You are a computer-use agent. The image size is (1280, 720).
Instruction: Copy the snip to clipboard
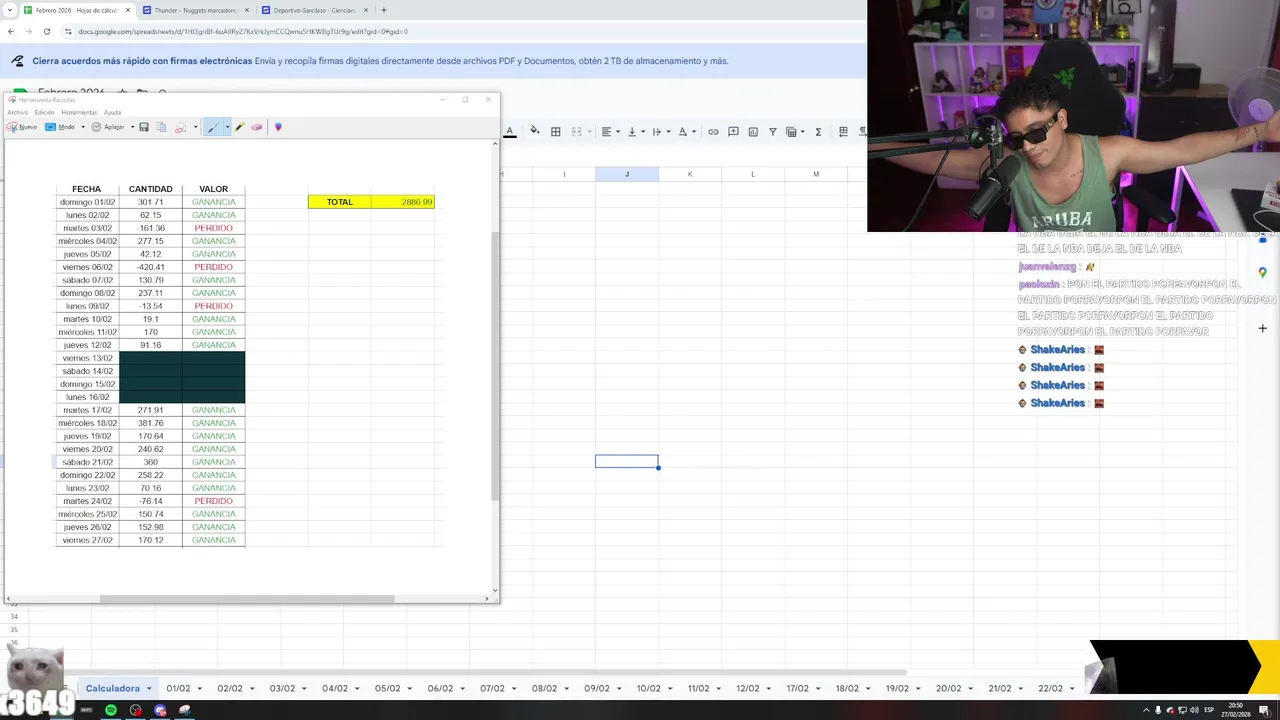click(x=161, y=127)
